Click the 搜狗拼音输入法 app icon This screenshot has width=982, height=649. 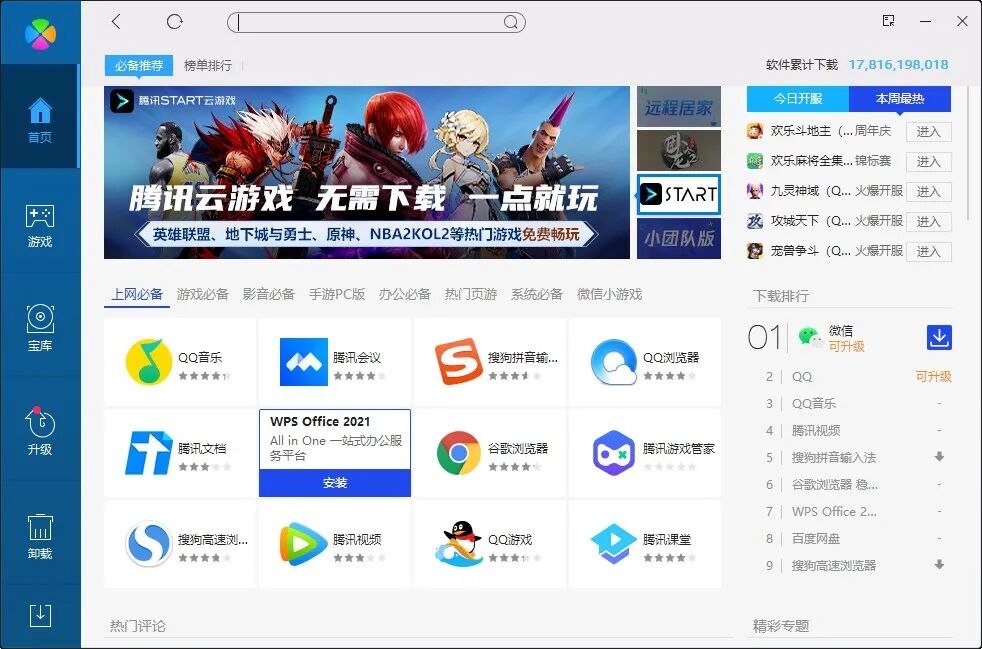tap(458, 362)
